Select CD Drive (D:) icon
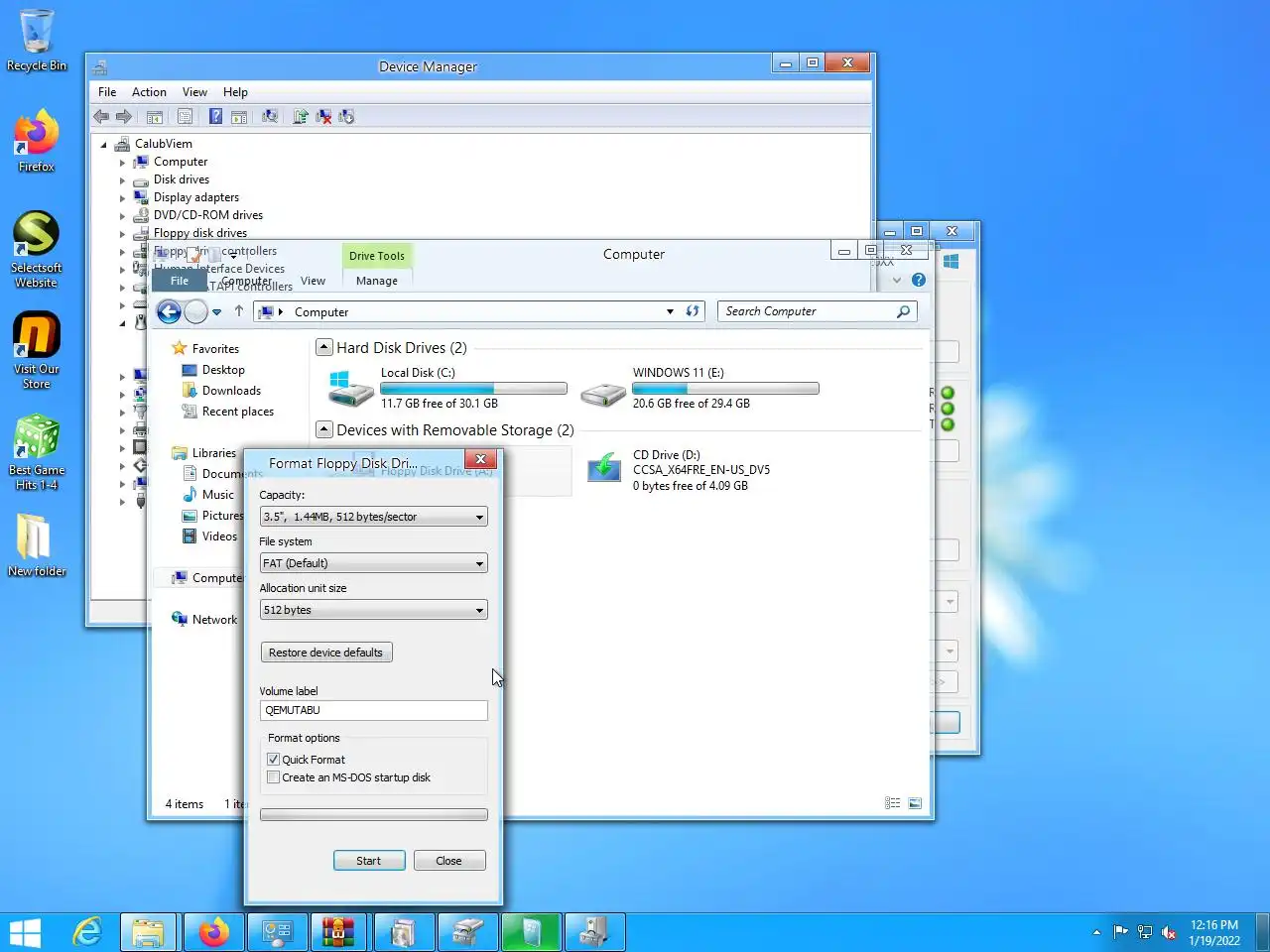 point(604,468)
